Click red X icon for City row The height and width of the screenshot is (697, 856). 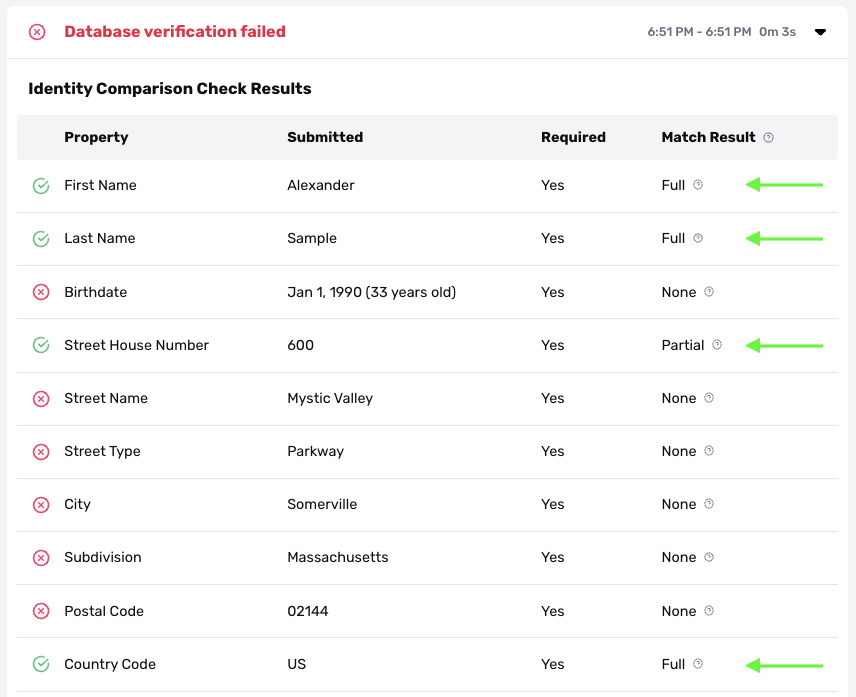pyautogui.click(x=41, y=505)
